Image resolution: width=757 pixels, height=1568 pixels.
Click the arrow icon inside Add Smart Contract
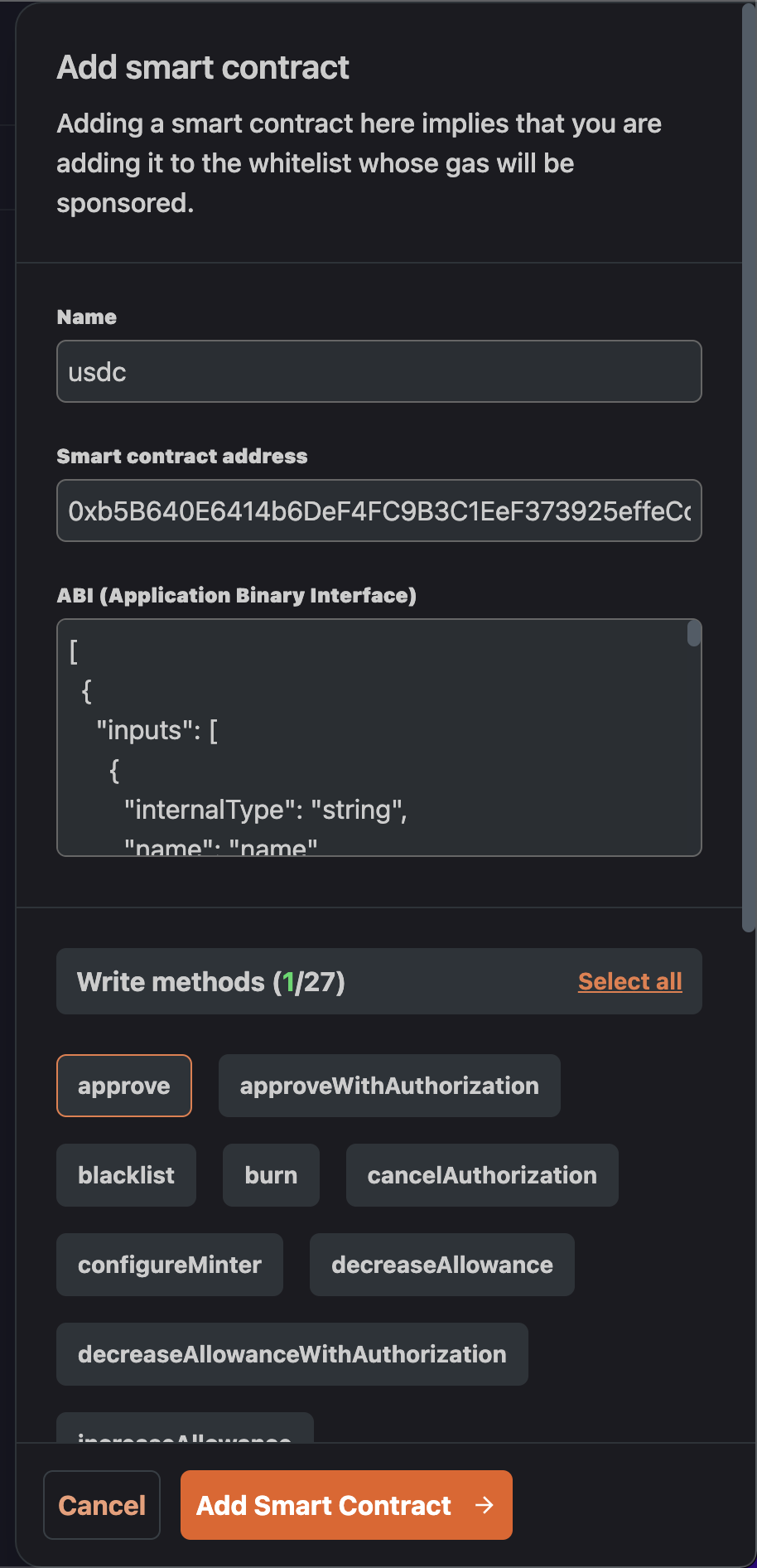(x=485, y=1505)
